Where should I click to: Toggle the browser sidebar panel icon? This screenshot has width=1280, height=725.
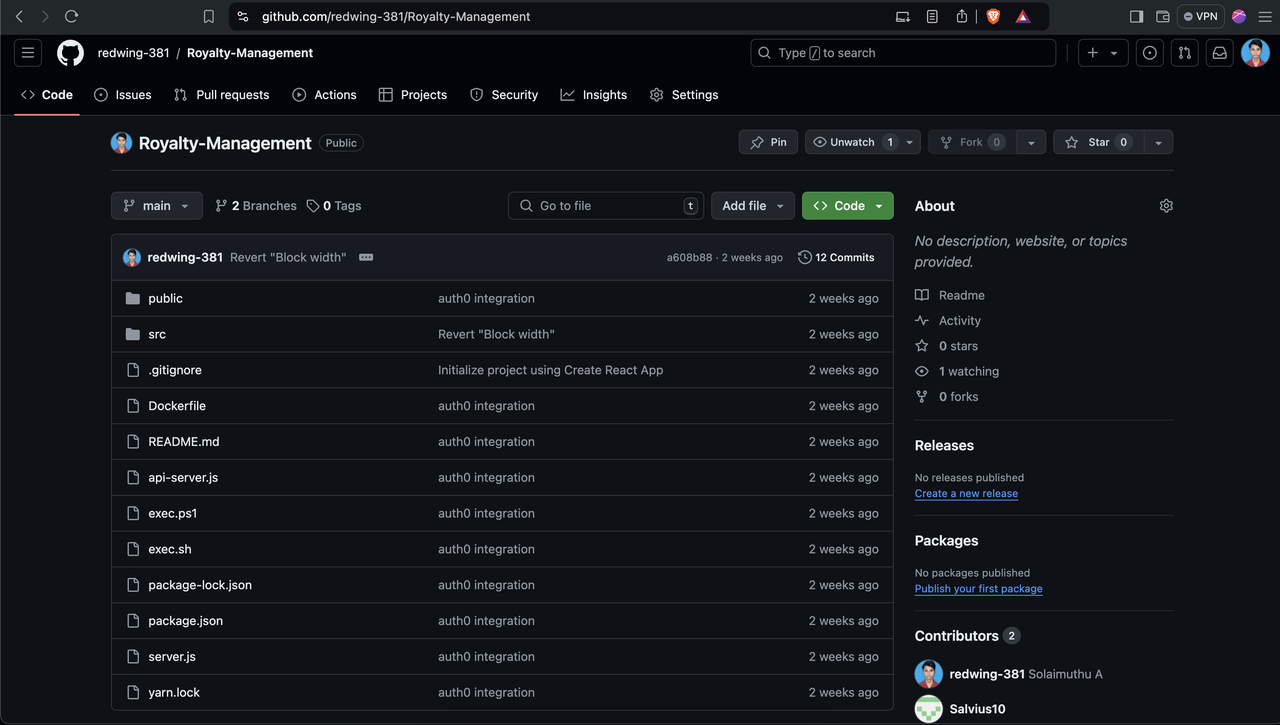pyautogui.click(x=1136, y=16)
